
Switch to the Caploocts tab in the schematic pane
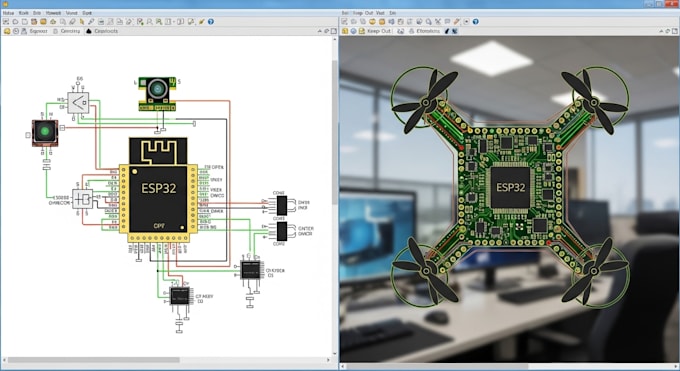click(106, 31)
